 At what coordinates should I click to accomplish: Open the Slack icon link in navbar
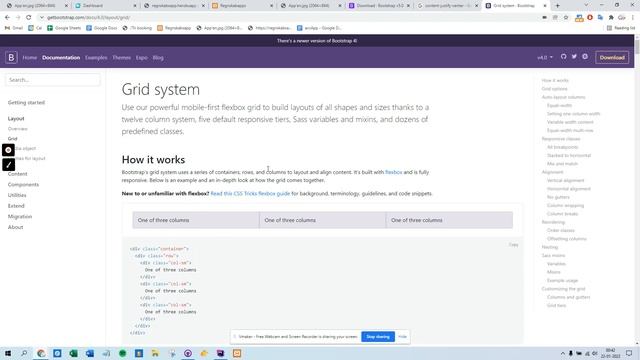coord(585,57)
